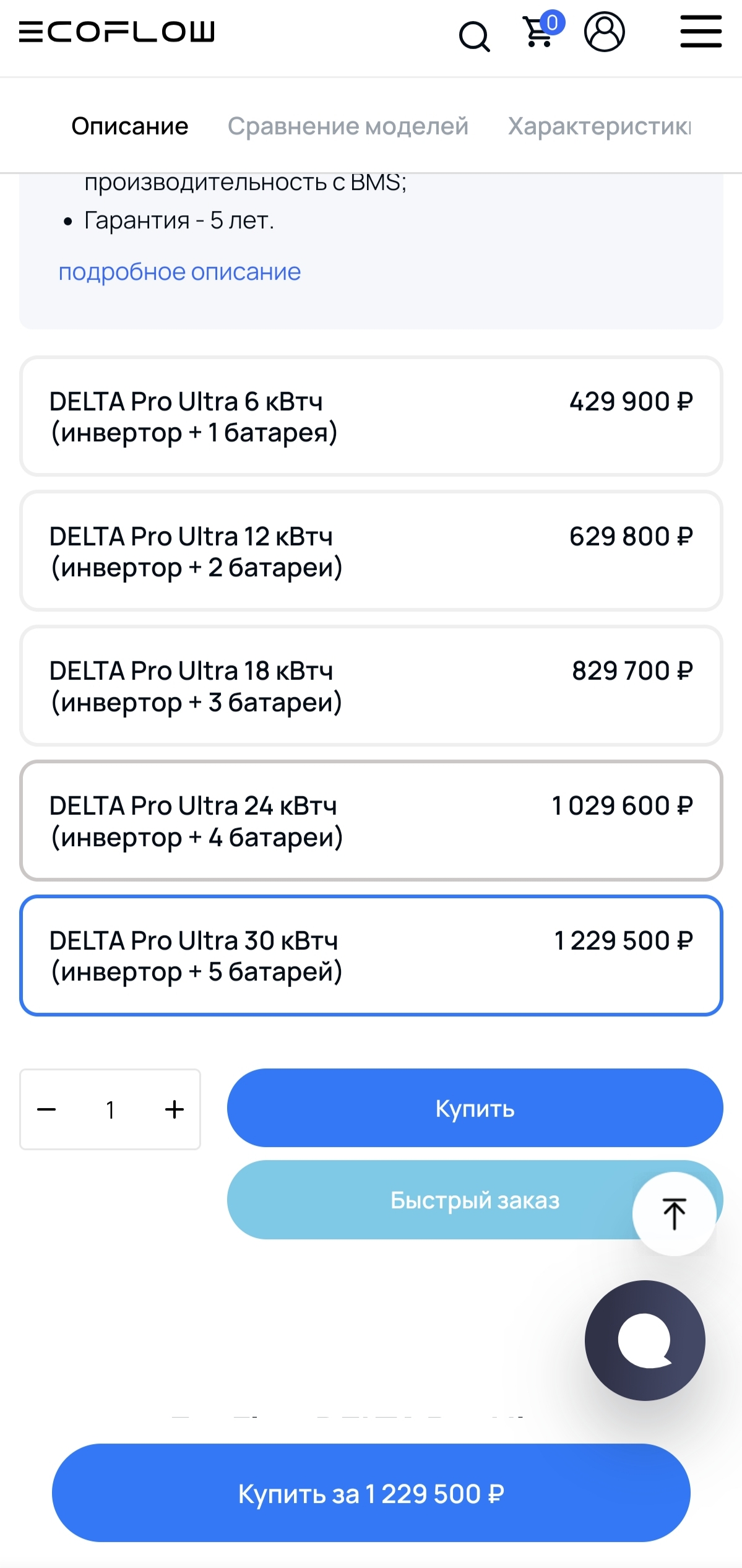Screen dimensions: 742x1568
Task: Click the EcoFlow logo
Action: pos(117,32)
